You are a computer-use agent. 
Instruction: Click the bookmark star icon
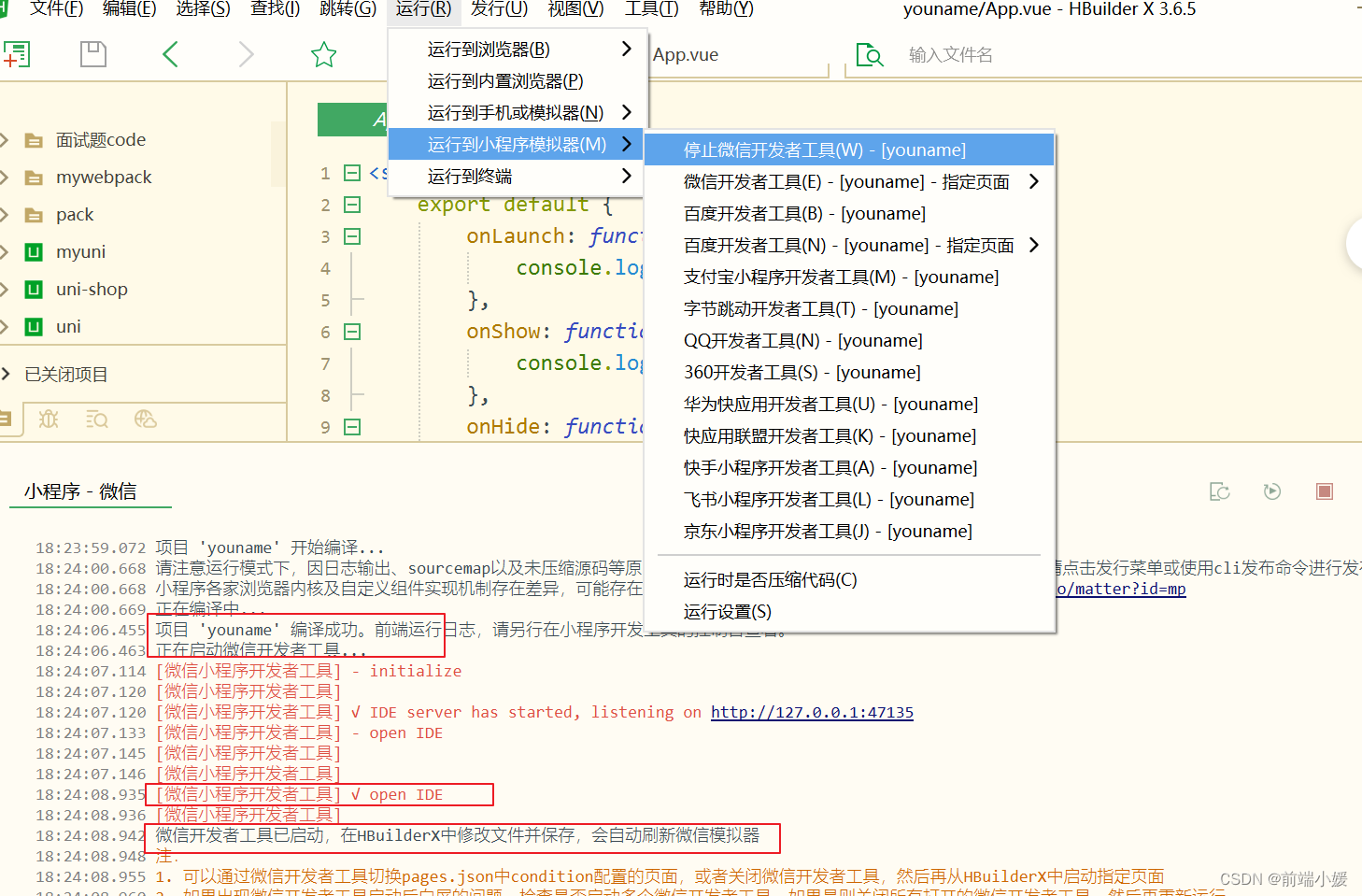(324, 54)
